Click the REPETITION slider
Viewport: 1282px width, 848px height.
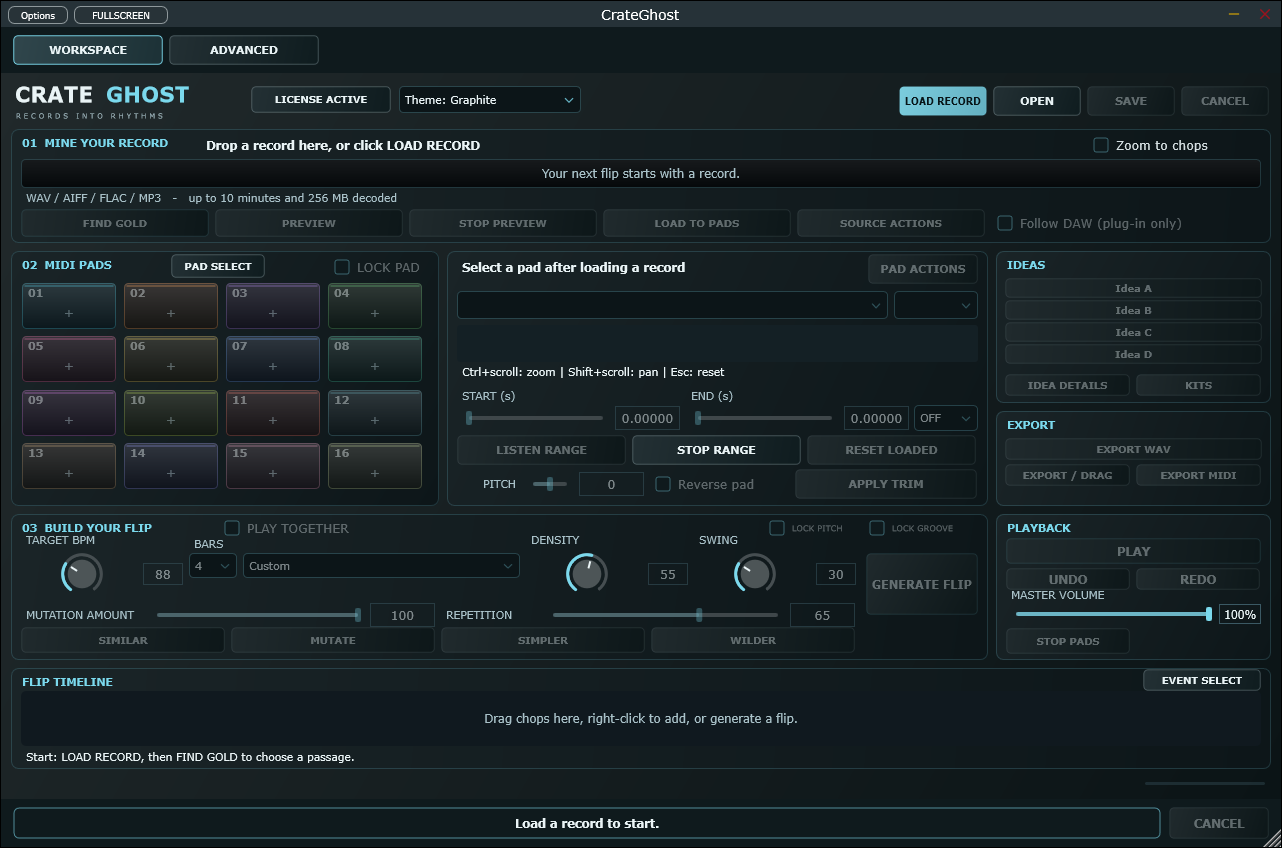(665, 615)
